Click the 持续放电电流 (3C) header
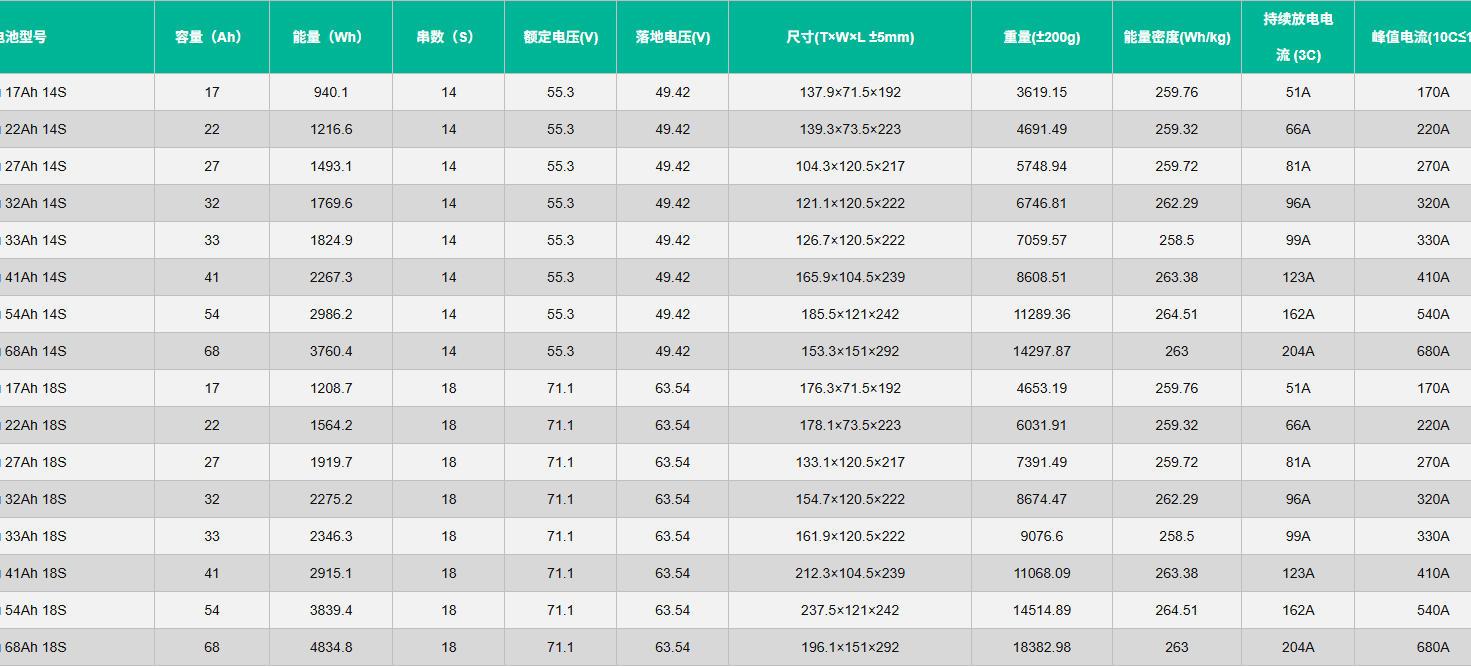Screen dimensions: 1471x668 1297,37
